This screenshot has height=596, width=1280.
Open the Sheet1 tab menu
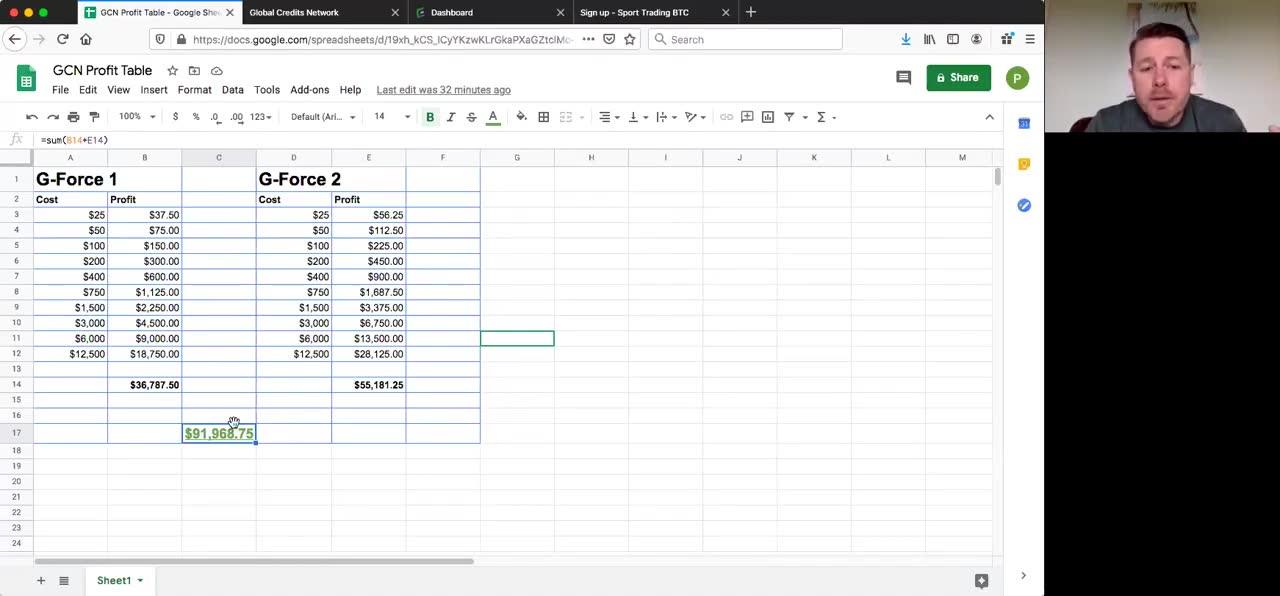(x=140, y=581)
